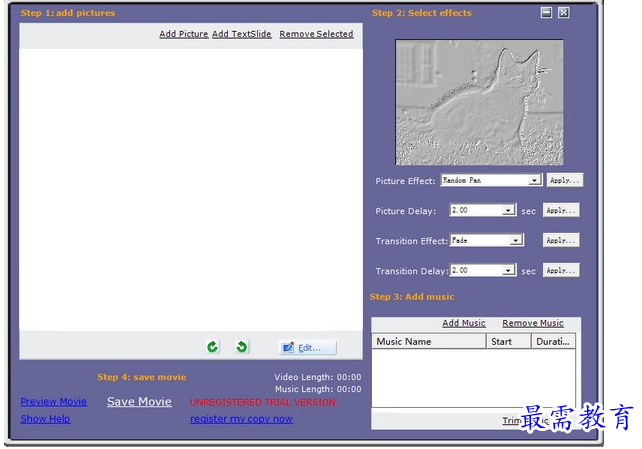Click the Step 3: Add music heading
The image size is (642, 449).
[412, 297]
